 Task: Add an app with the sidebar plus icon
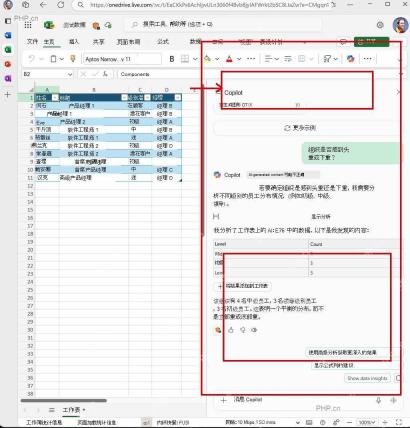click(x=8, y=95)
